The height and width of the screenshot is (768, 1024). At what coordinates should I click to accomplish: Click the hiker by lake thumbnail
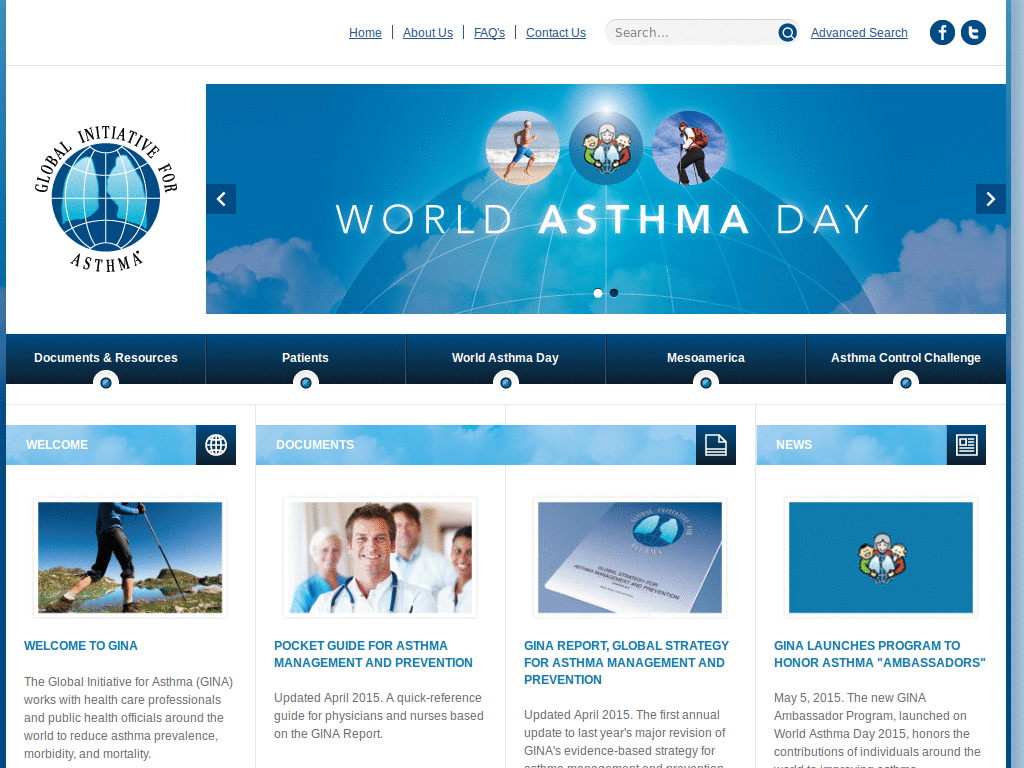tap(130, 558)
